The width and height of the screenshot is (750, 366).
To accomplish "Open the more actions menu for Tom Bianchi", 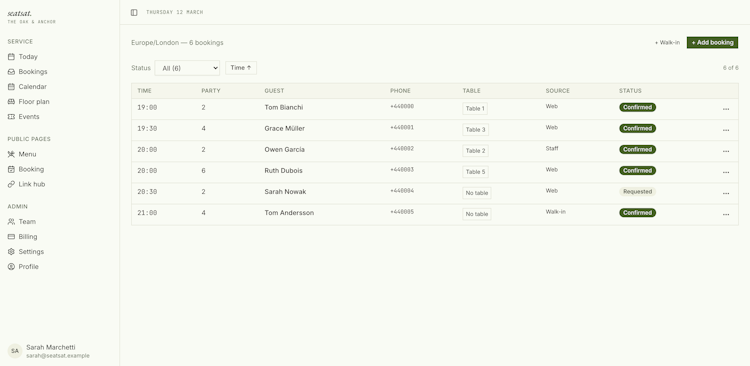I will [x=726, y=109].
